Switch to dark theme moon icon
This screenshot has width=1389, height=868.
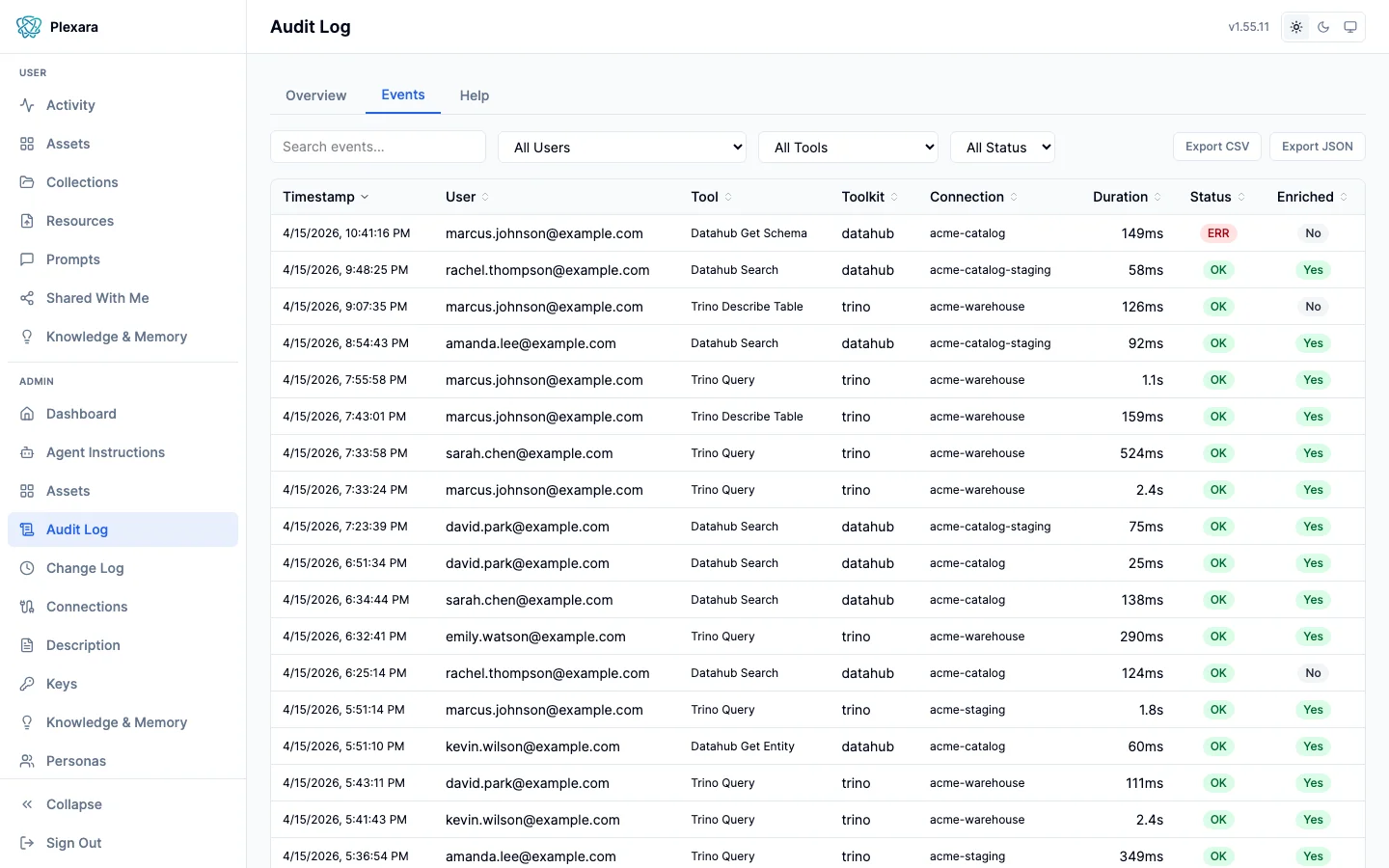1323,27
